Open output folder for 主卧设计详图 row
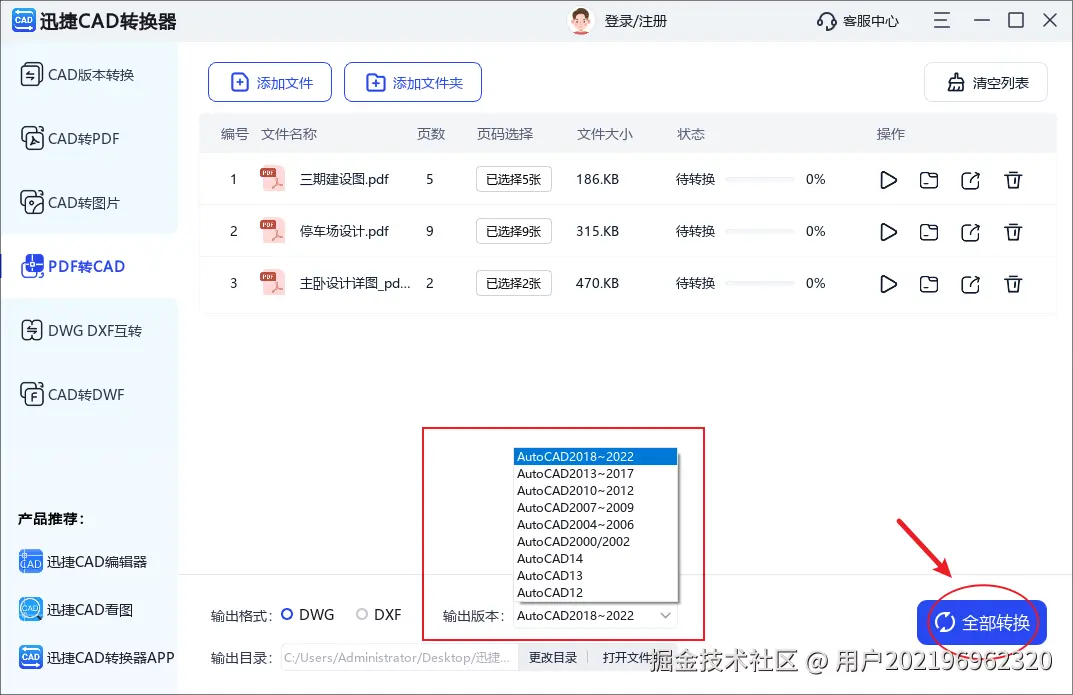 coord(929,284)
